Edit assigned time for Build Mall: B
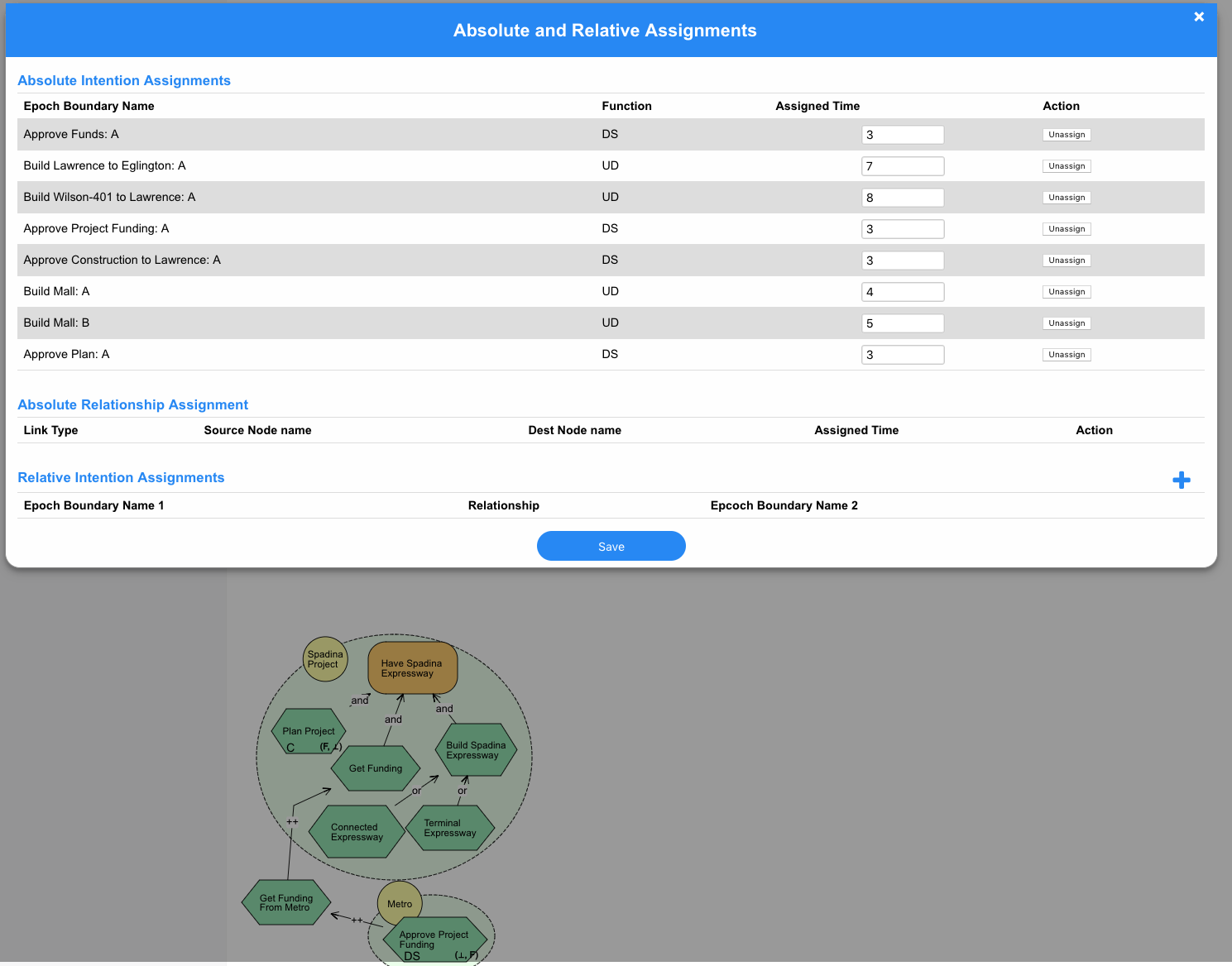The image size is (1232, 966). click(903, 323)
